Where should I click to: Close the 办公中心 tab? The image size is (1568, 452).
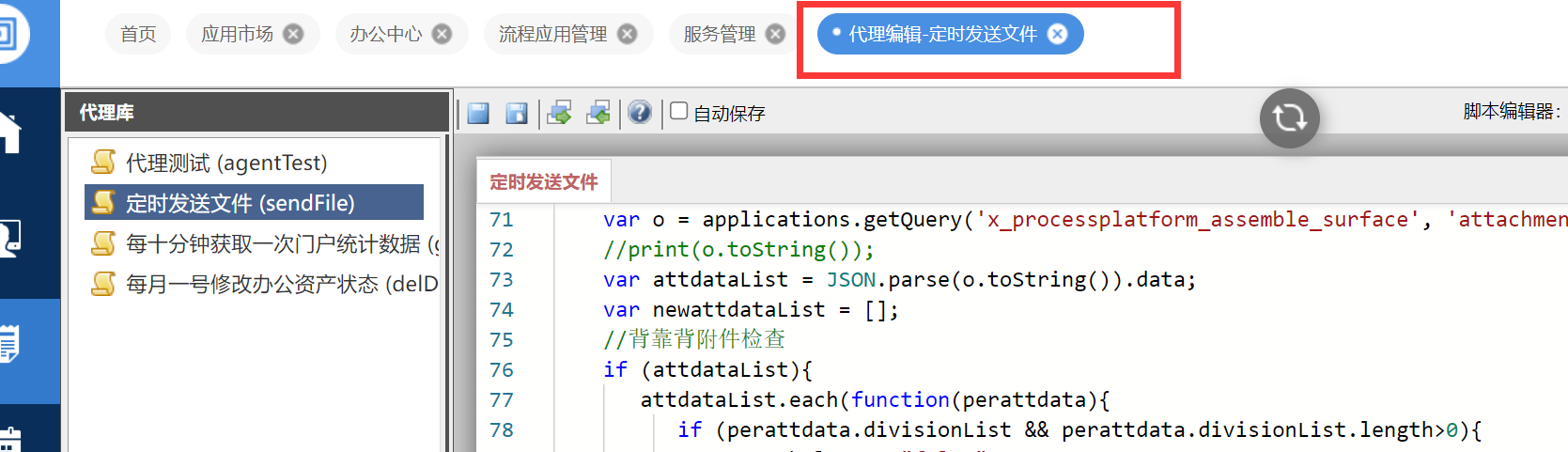pyautogui.click(x=442, y=34)
